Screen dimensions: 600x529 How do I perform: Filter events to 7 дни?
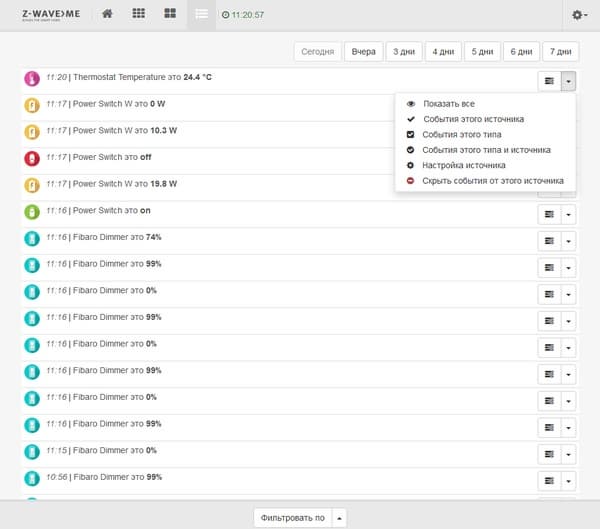click(x=561, y=51)
